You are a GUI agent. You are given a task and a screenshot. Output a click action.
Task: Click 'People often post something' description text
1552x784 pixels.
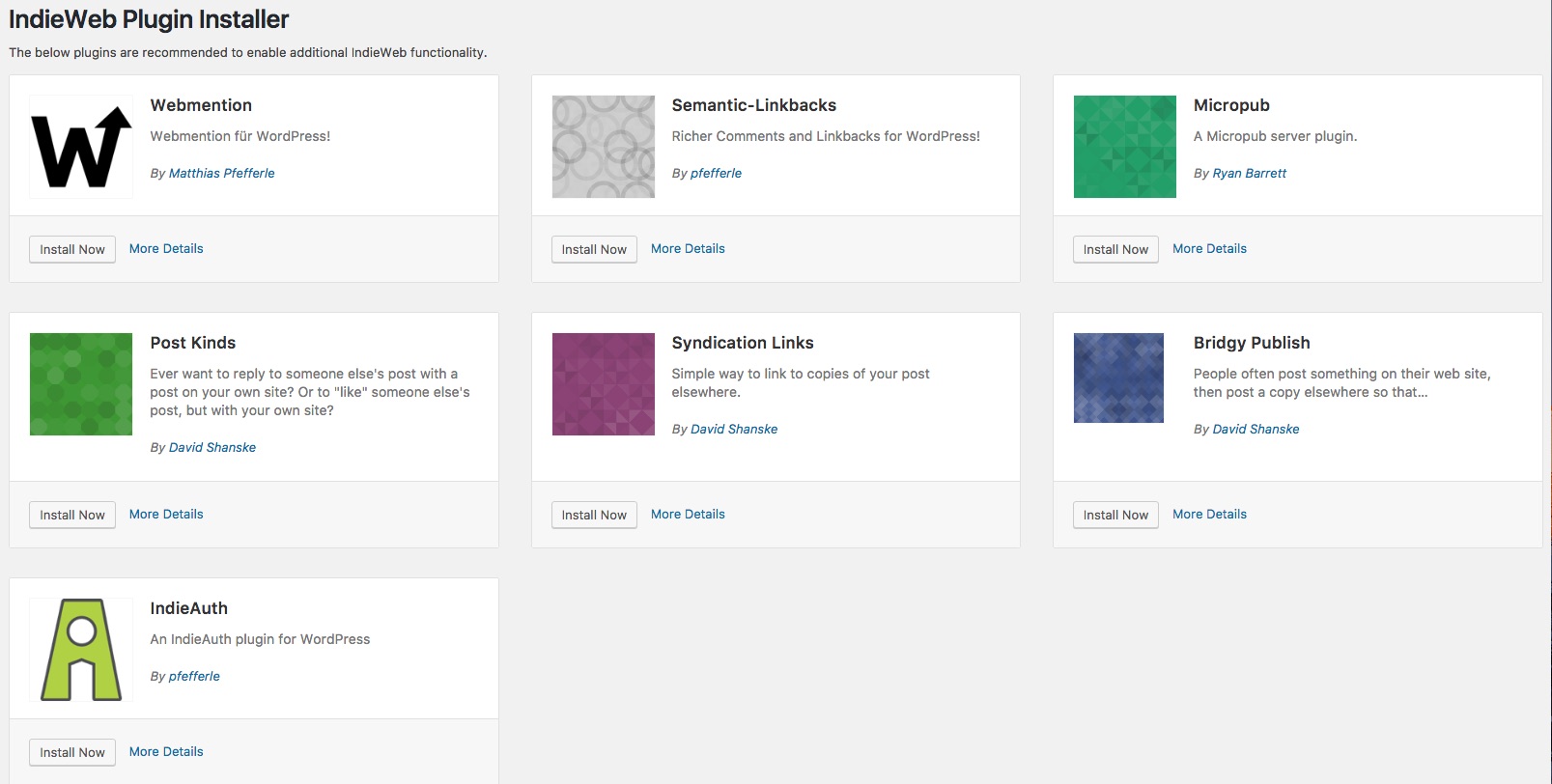[x=1341, y=382]
